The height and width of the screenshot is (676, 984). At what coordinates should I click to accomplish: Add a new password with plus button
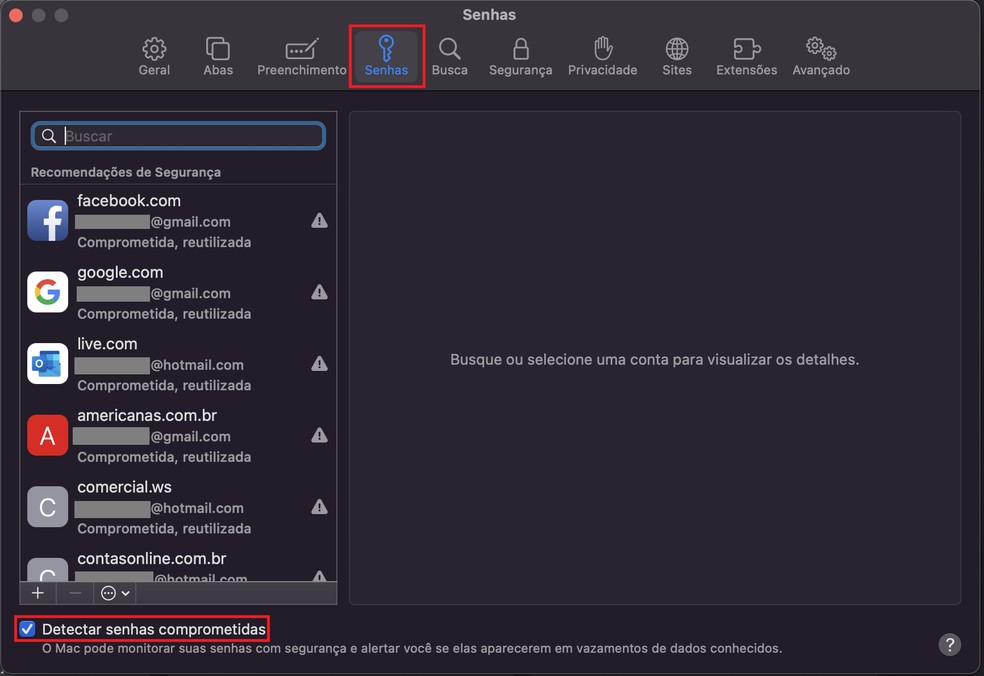38,593
